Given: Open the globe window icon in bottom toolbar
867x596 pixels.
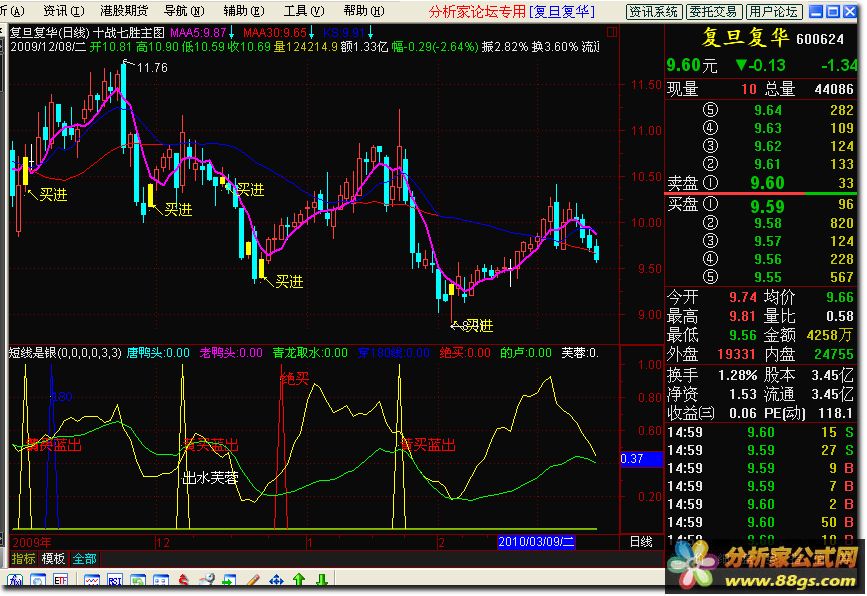Looking at the screenshot, I should (38, 581).
